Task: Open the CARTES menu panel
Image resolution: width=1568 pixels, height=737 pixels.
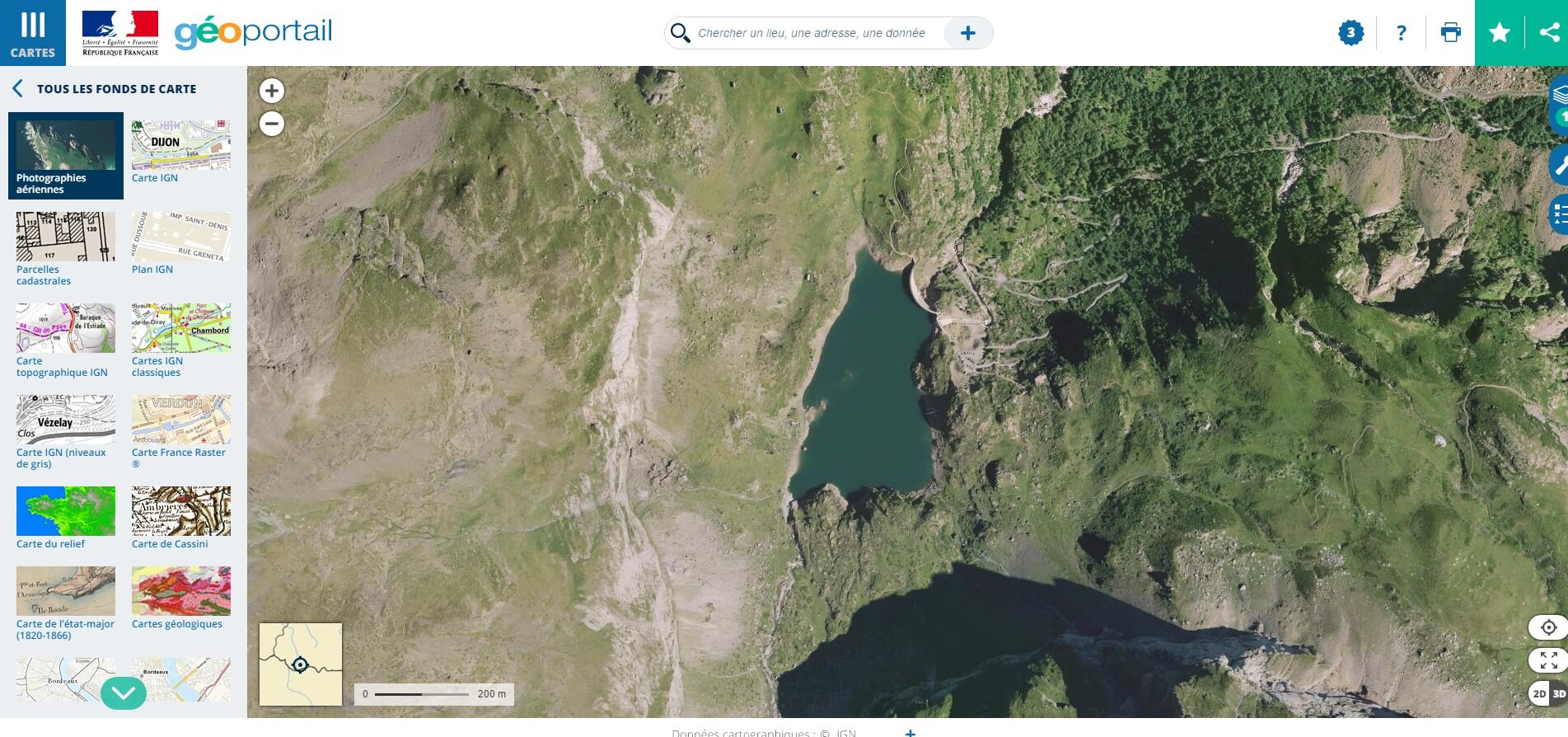Action: pyautogui.click(x=33, y=33)
